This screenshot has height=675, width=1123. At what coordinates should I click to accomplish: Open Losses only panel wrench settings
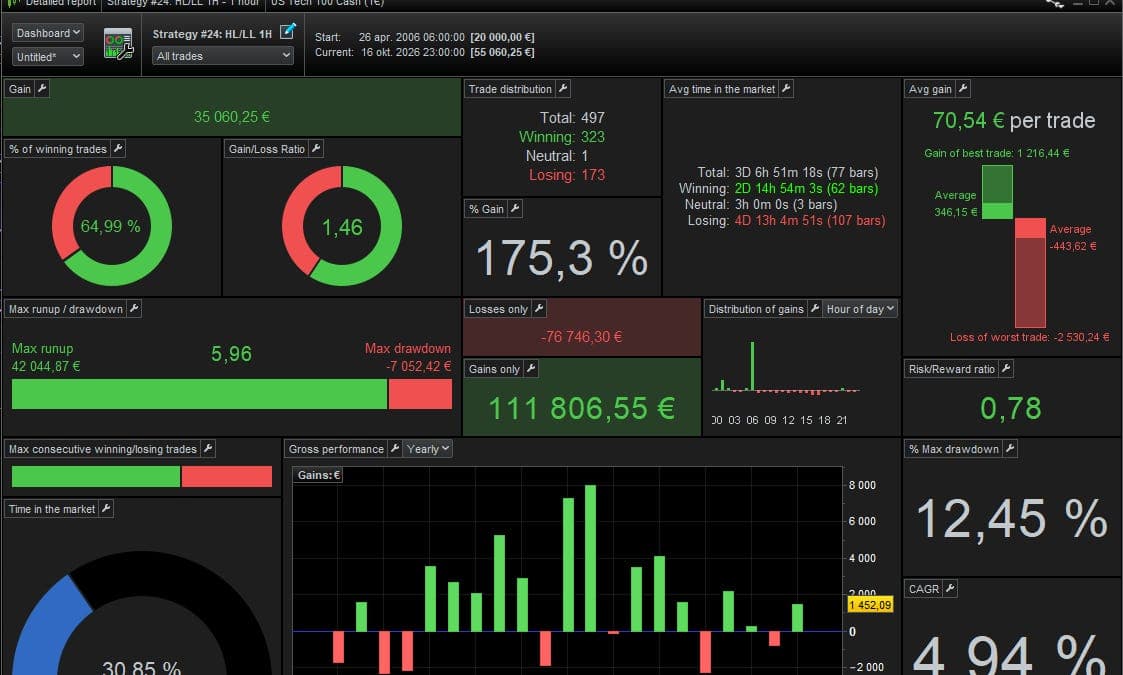(539, 309)
